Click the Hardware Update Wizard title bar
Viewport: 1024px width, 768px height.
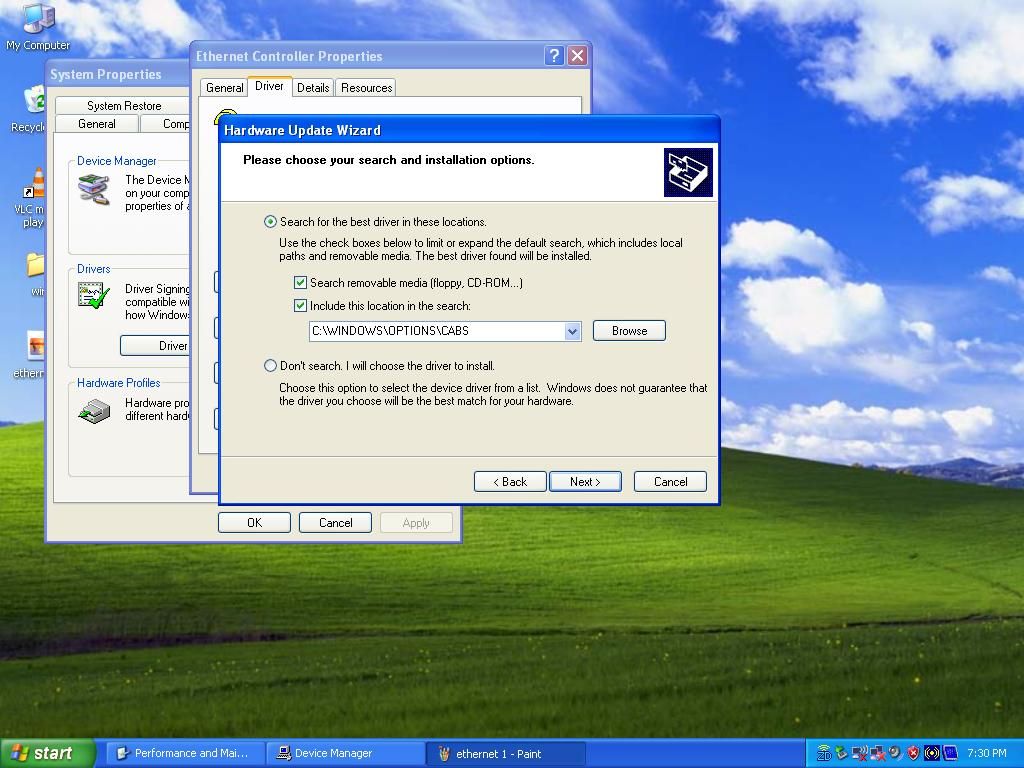[469, 130]
